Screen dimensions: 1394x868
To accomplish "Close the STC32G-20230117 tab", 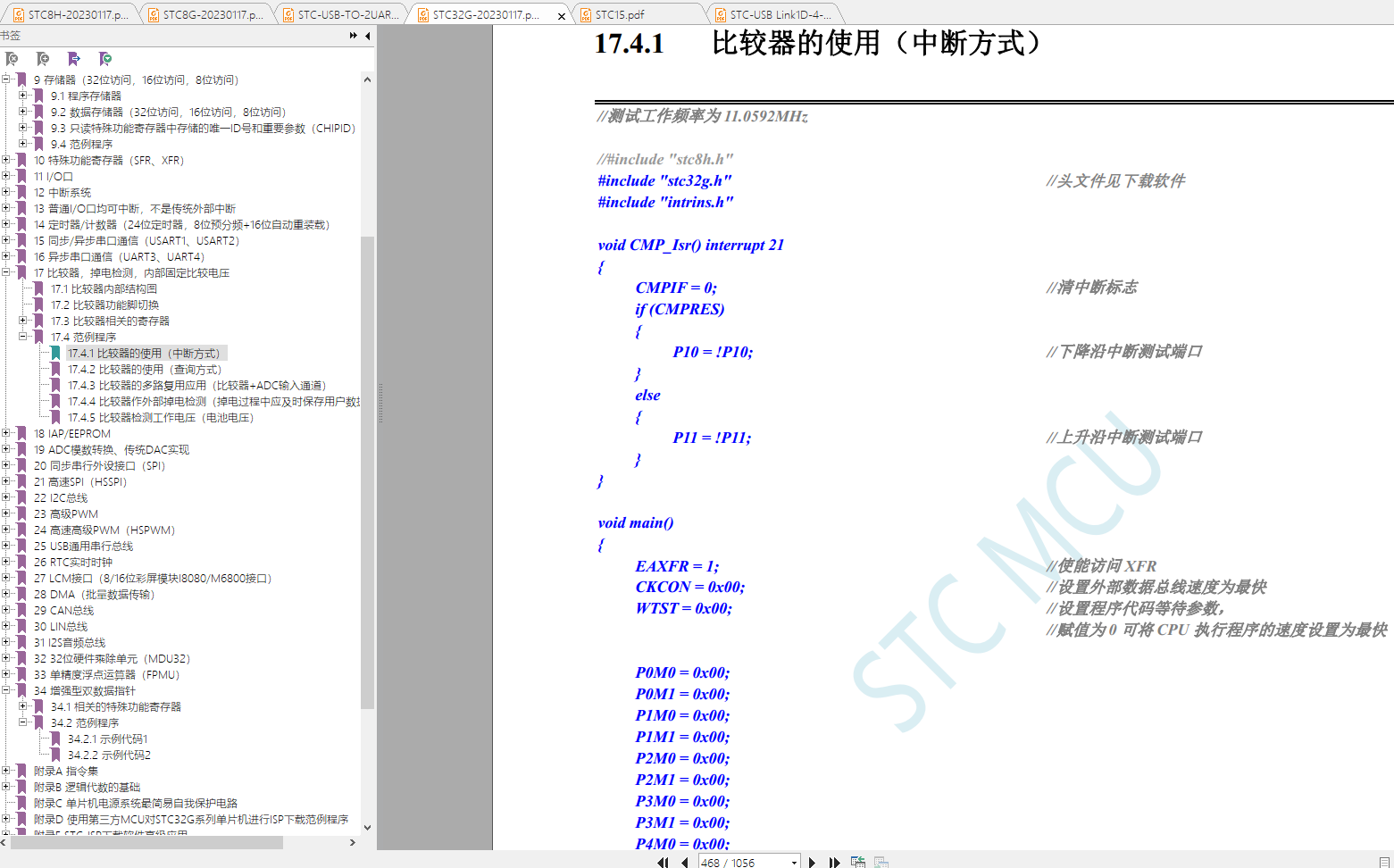I will point(561,15).
